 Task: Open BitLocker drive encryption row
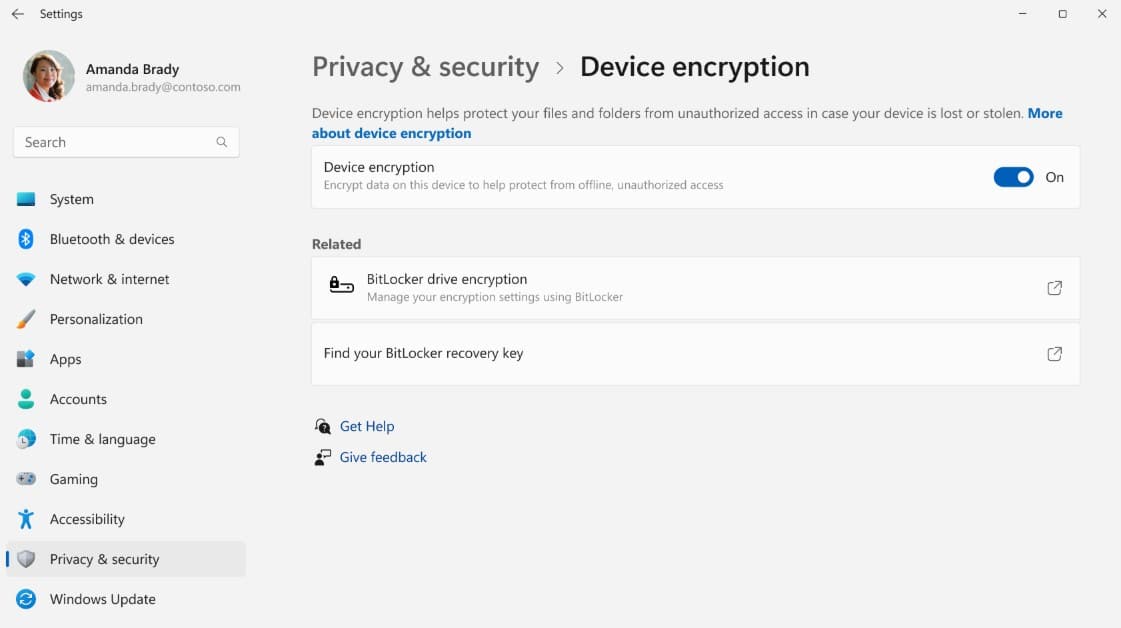click(696, 288)
